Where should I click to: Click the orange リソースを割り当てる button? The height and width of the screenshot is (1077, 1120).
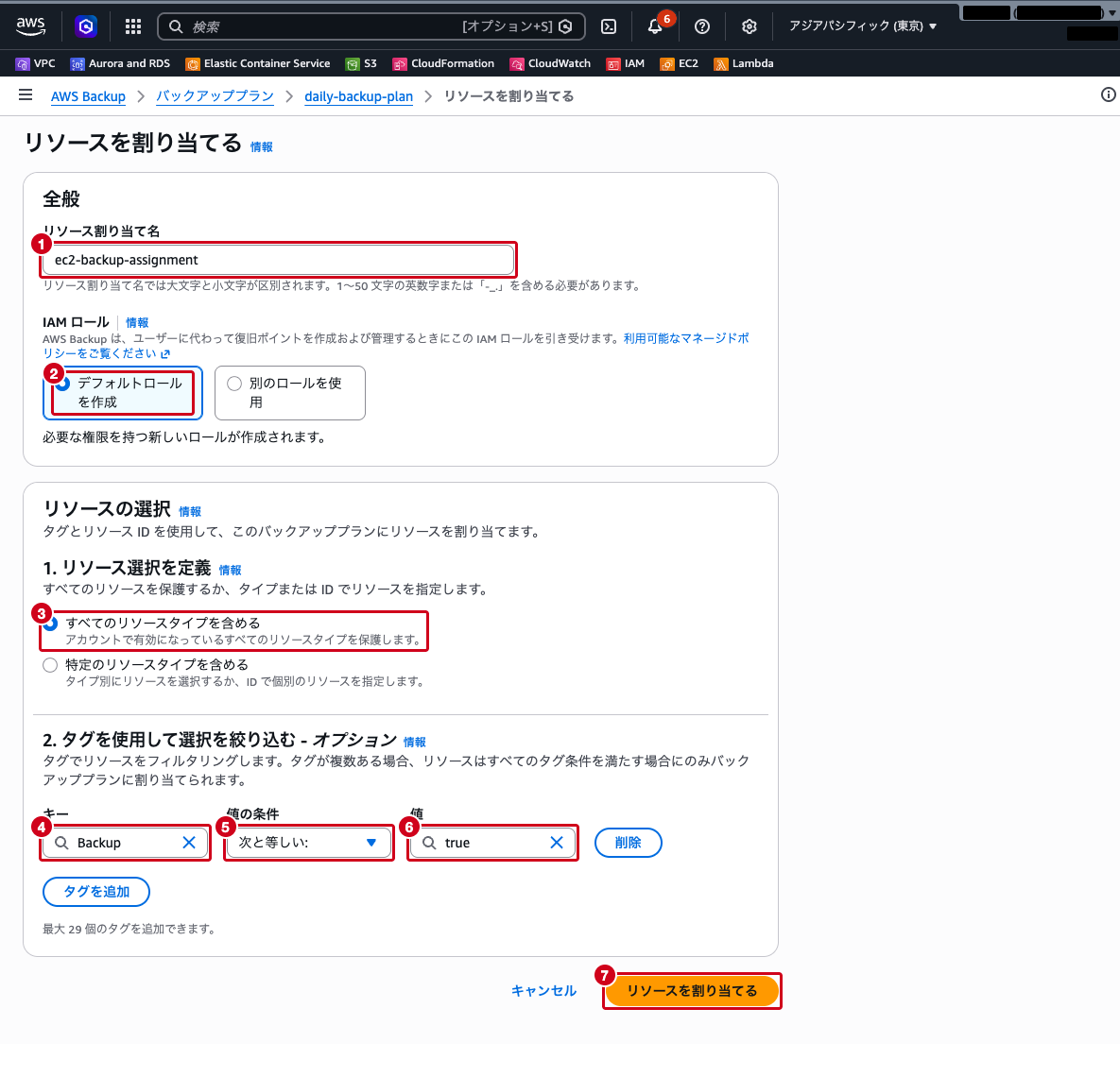(x=692, y=991)
